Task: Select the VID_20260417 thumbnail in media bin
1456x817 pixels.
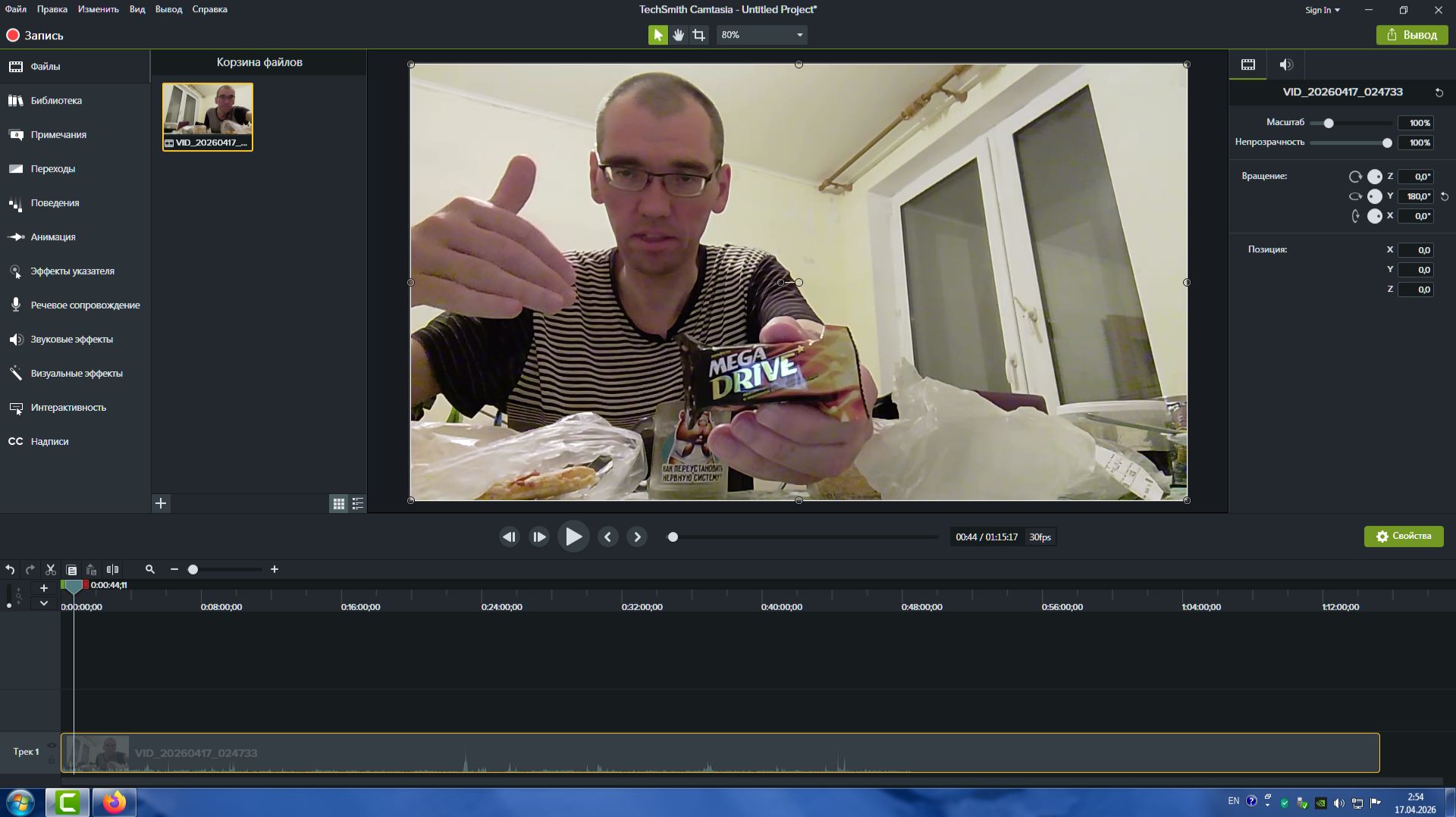Action: [x=208, y=117]
